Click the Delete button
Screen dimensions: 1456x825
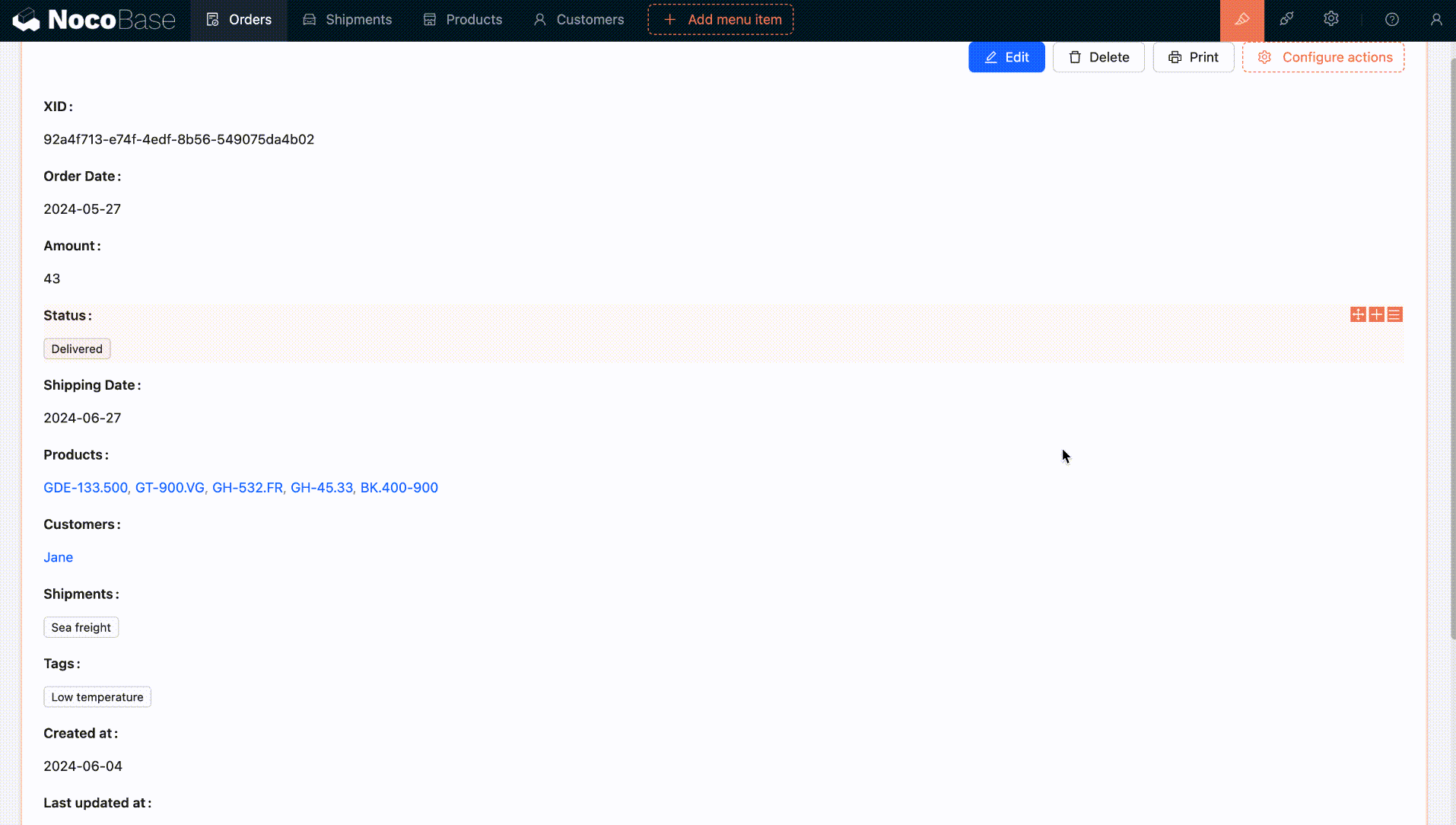coord(1098,58)
